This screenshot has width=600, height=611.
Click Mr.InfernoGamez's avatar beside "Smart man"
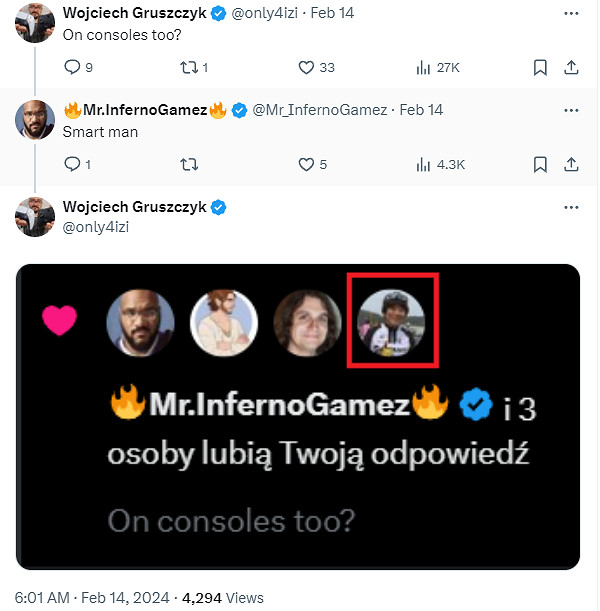pyautogui.click(x=35, y=120)
